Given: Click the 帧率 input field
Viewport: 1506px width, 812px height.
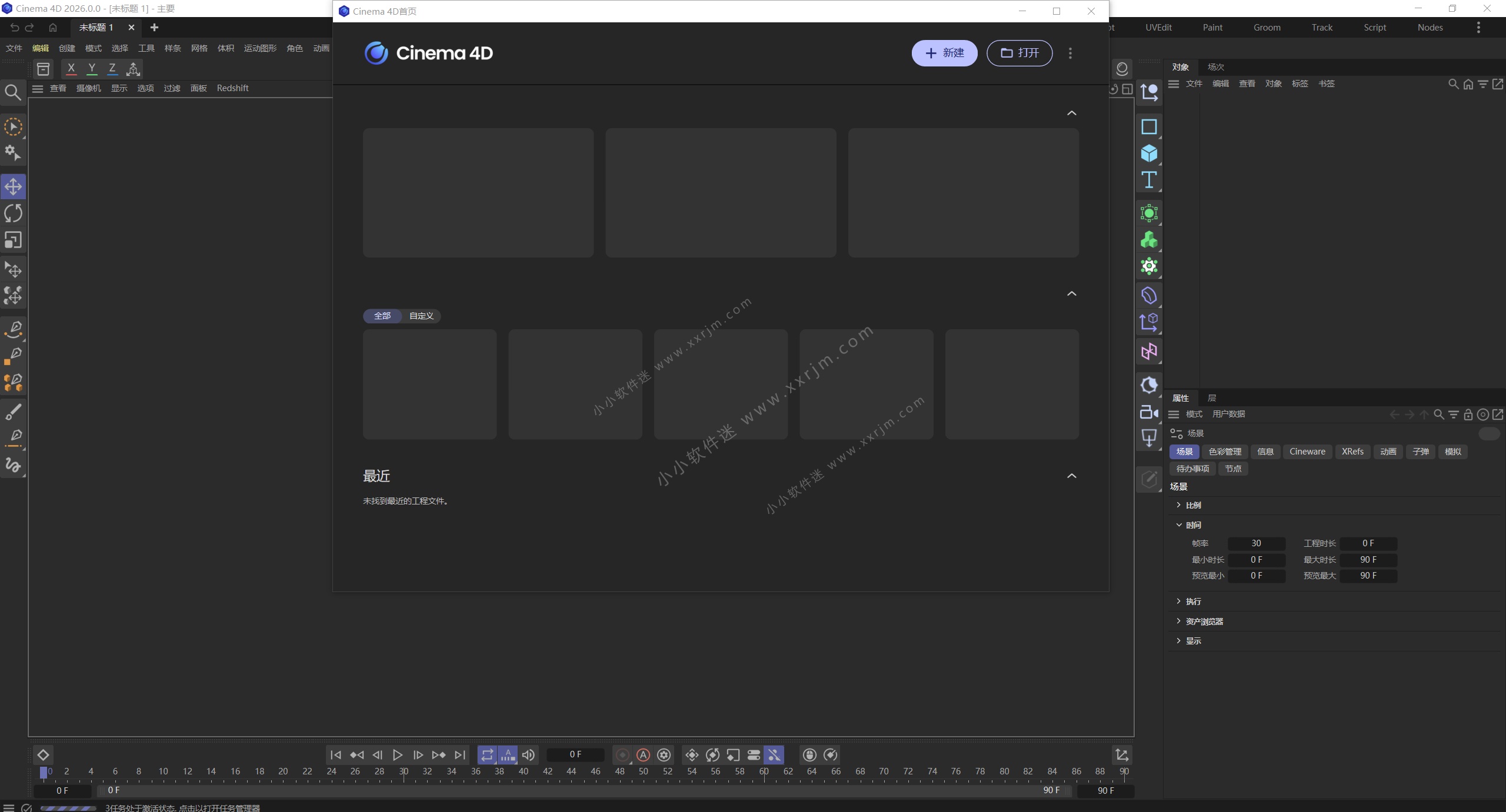Looking at the screenshot, I should tap(1256, 543).
